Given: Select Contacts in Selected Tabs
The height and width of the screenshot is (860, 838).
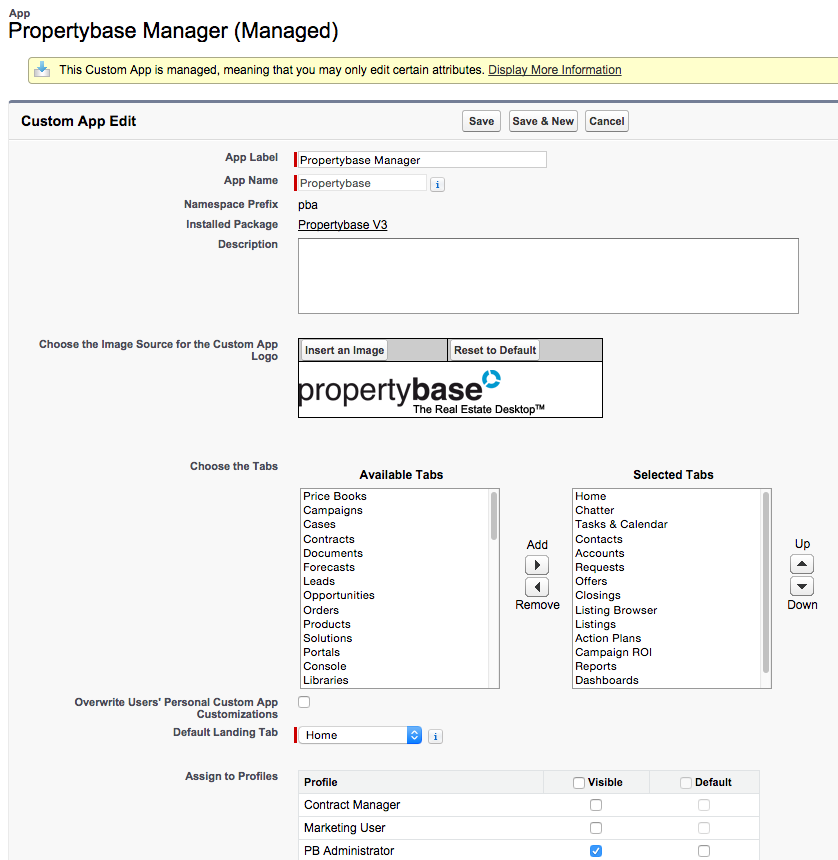Looking at the screenshot, I should [x=598, y=539].
